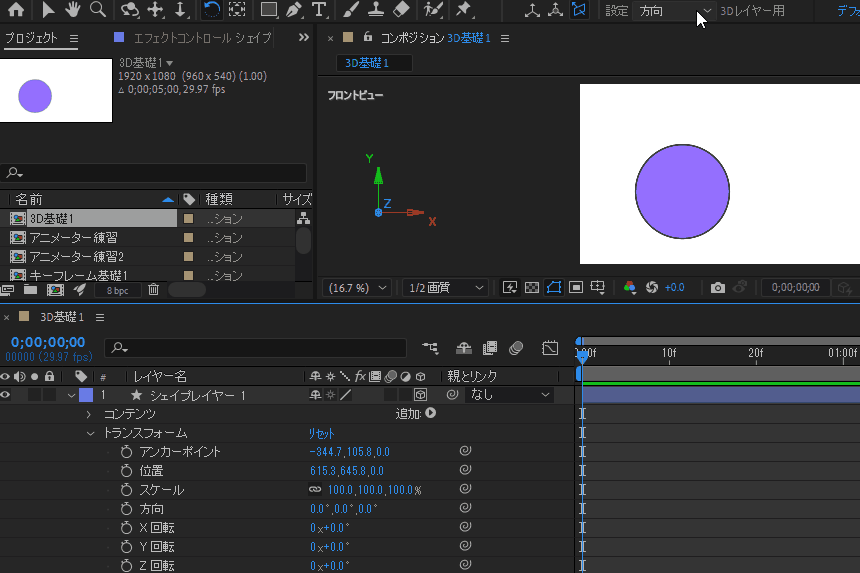
Task: Take a snapshot with camera icon
Action: pos(717,287)
